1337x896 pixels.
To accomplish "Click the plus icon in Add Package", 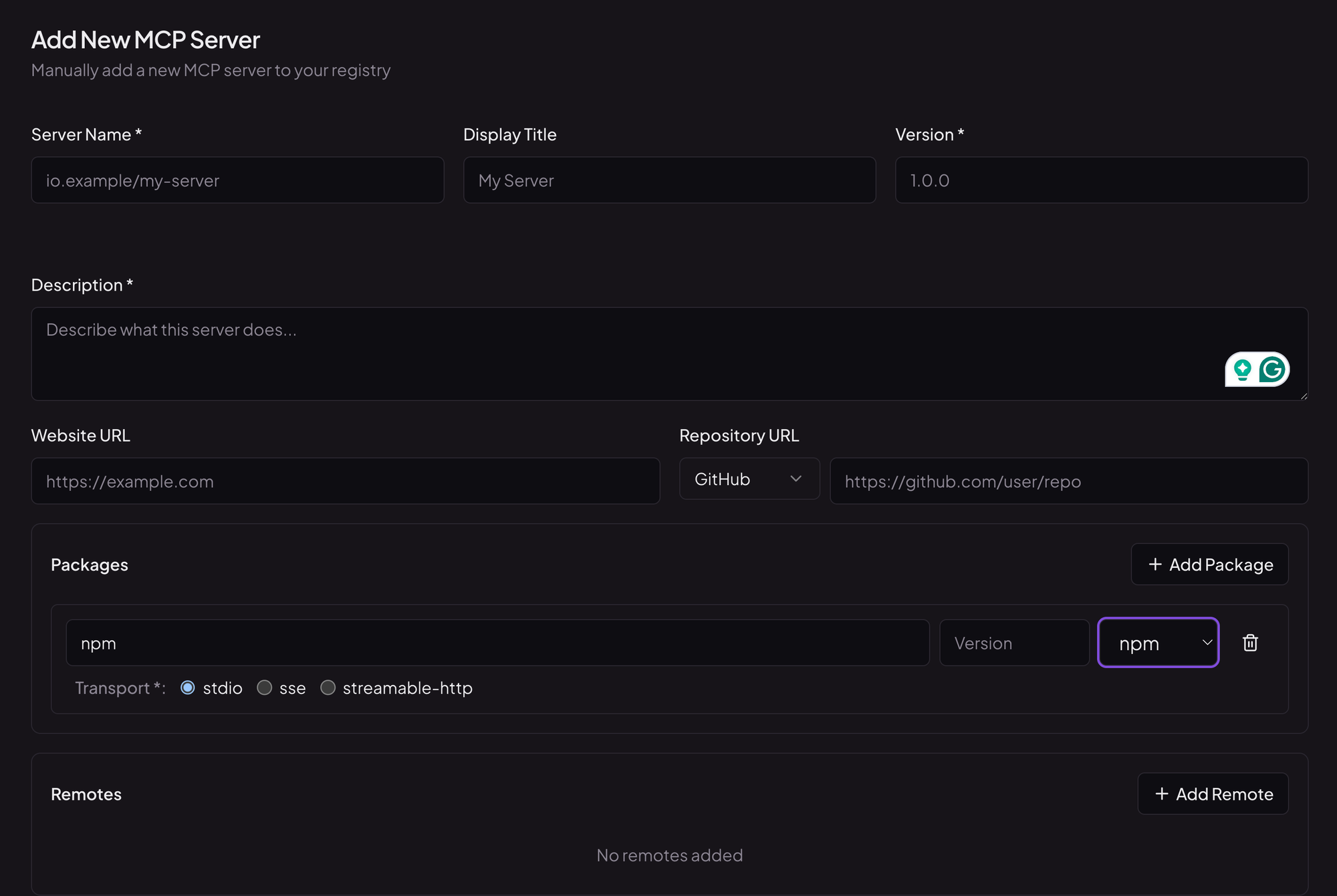I will 1155,565.
